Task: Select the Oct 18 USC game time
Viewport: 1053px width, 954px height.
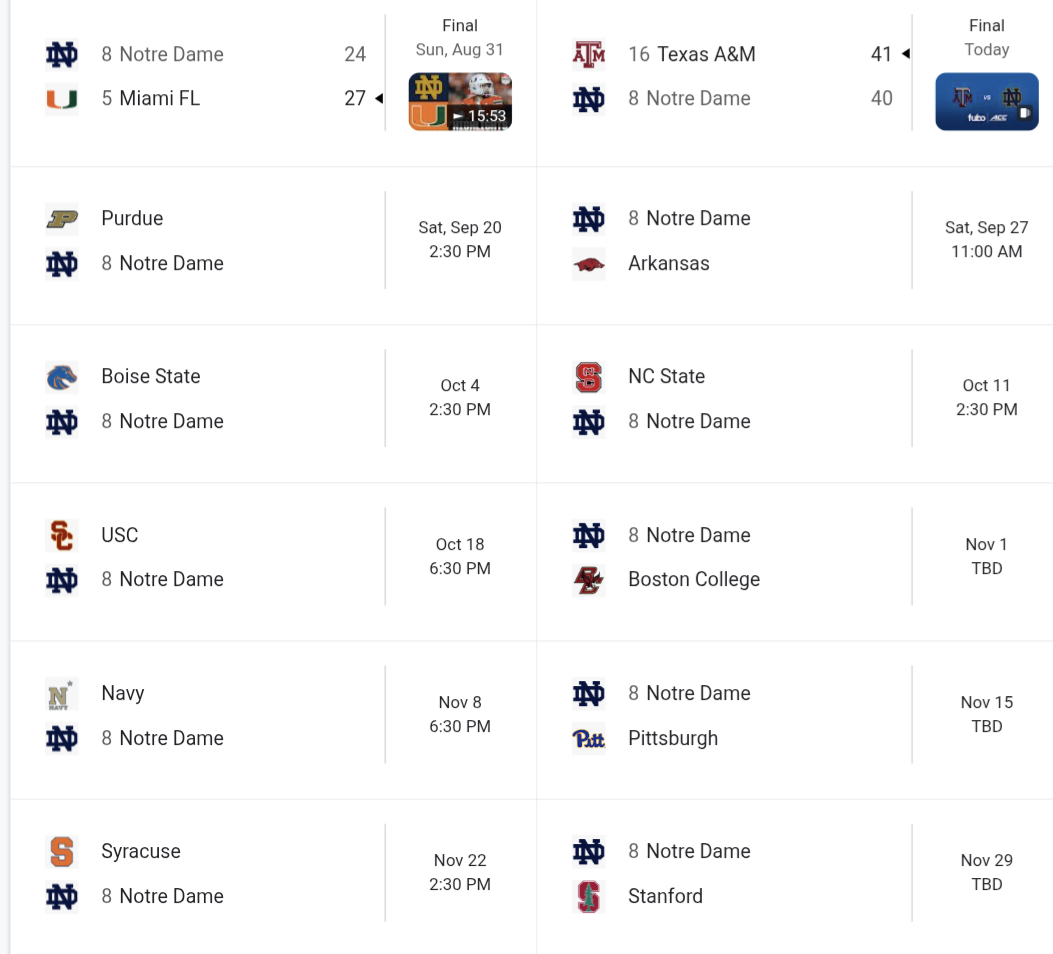Action: [x=460, y=568]
